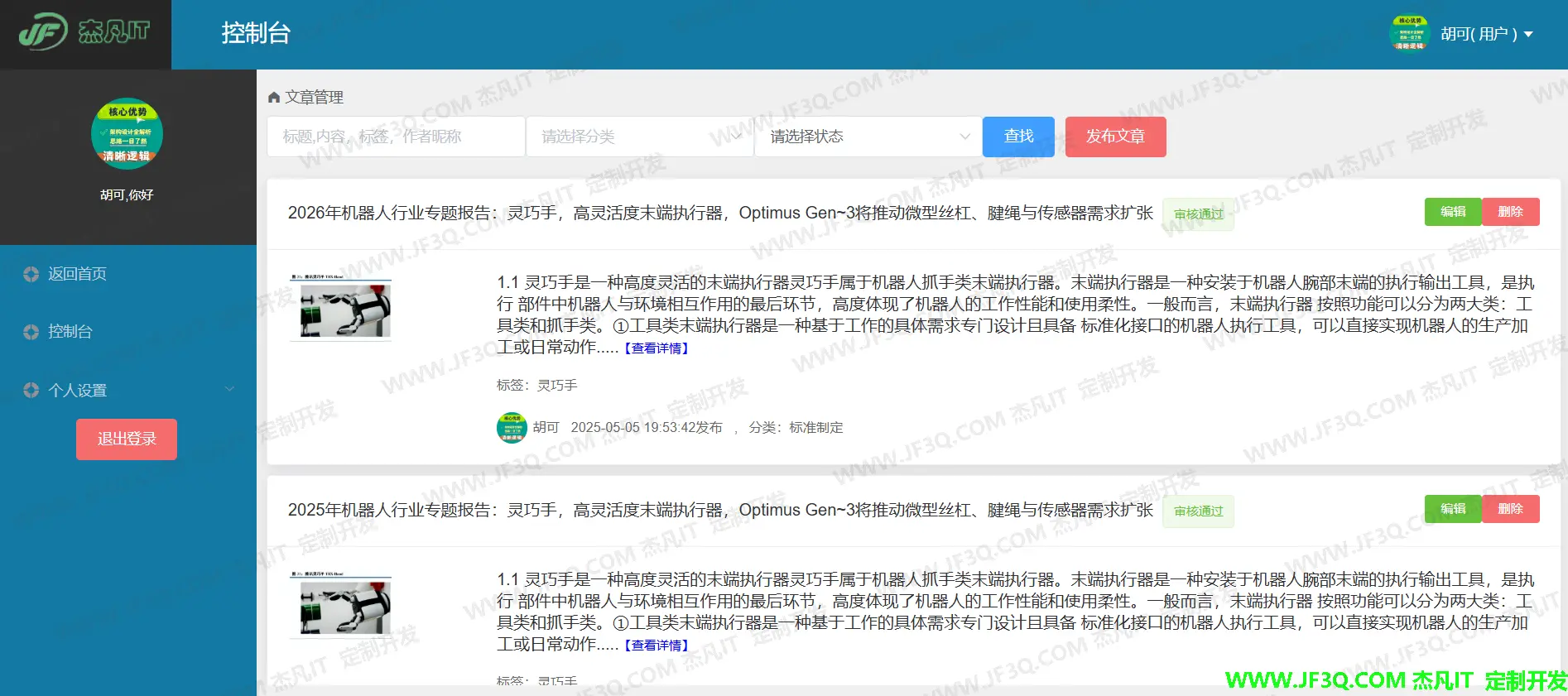Viewport: 1568px width, 696px height.
Task: Expand the 个人设置 sidebar submenu chevron
Action: point(229,390)
